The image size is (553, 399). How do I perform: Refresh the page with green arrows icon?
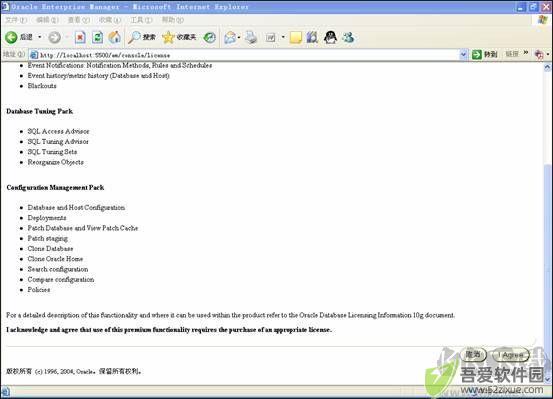tap(98, 37)
